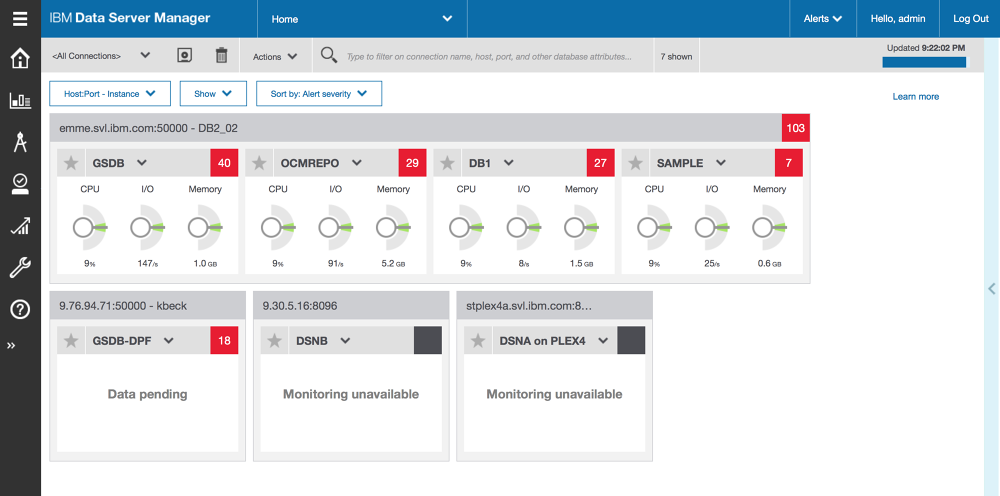Open the DSNB dropdown chevron
The width and height of the screenshot is (1000, 496).
click(345, 340)
